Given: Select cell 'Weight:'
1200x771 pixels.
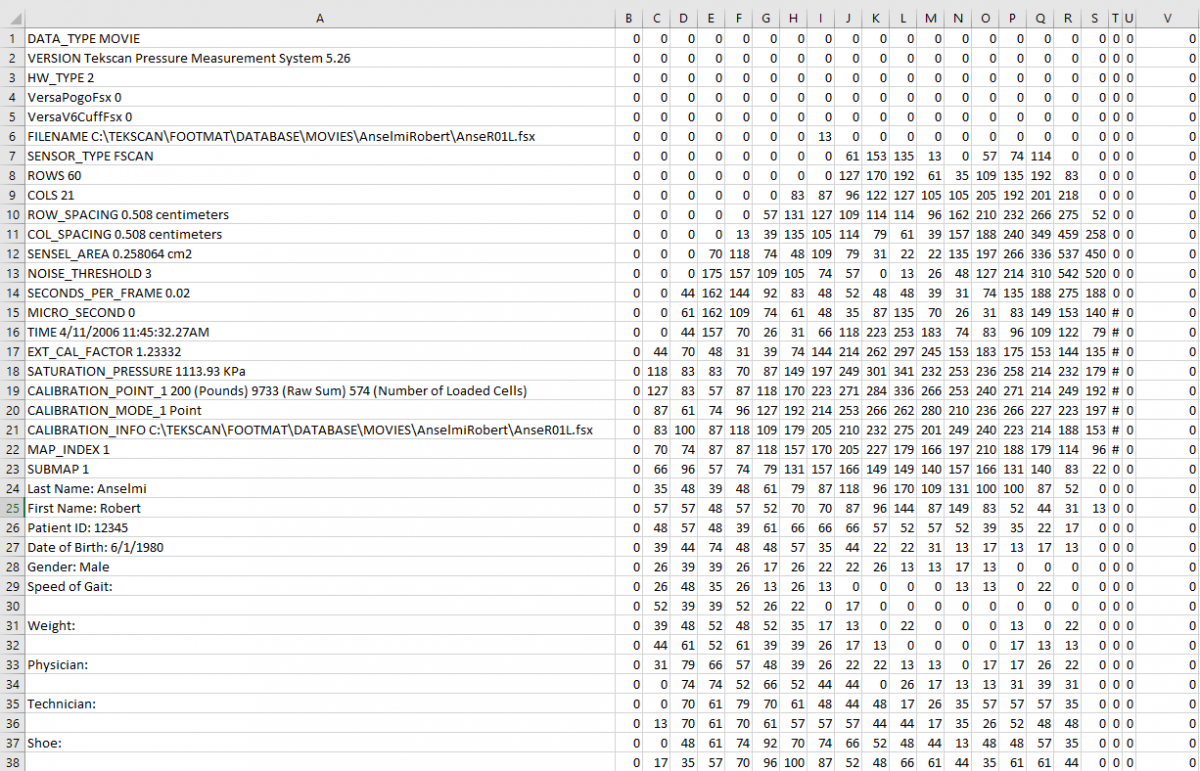Looking at the screenshot, I should [319, 624].
